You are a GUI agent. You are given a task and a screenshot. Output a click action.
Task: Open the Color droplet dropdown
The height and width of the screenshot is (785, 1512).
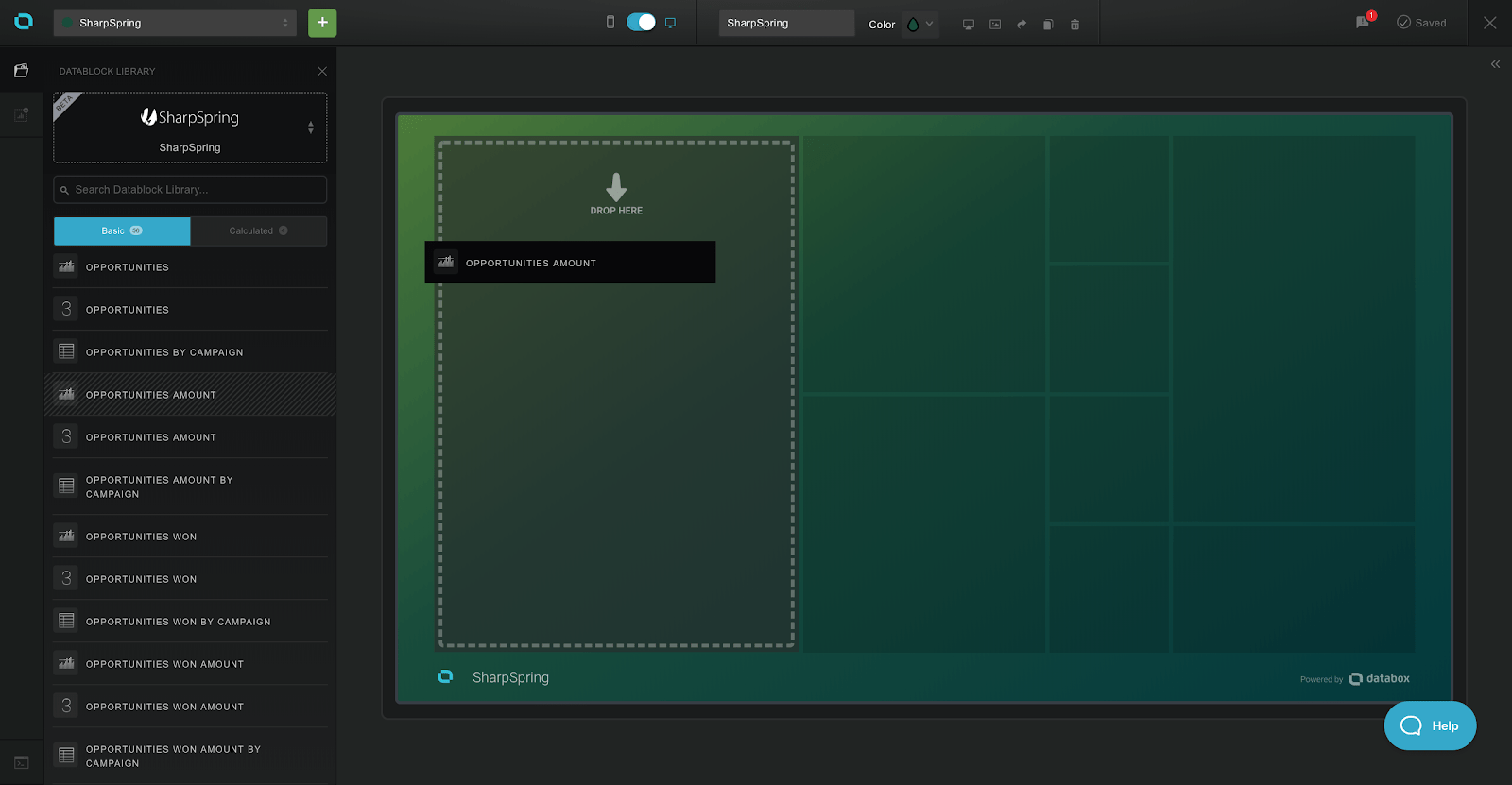(x=919, y=25)
